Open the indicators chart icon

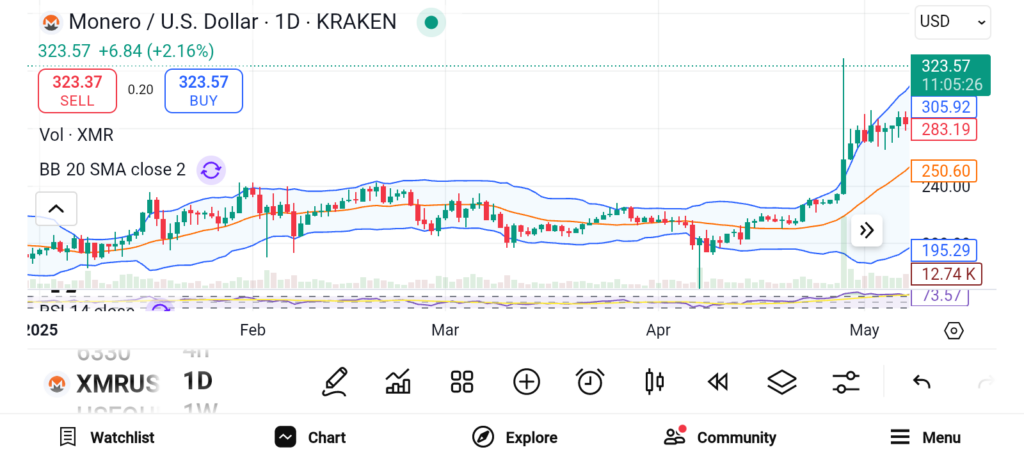(x=398, y=381)
